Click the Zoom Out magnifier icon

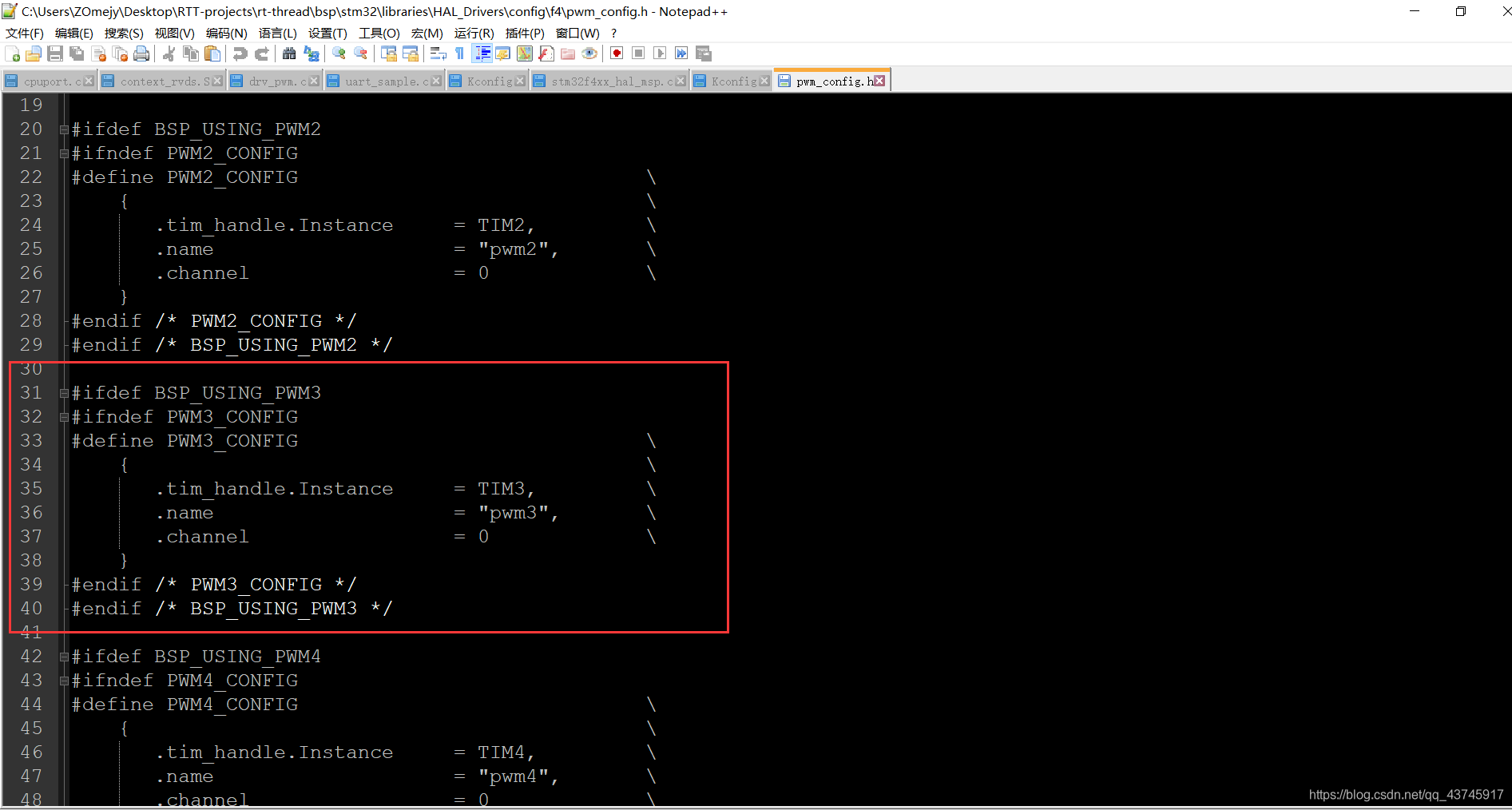361,54
